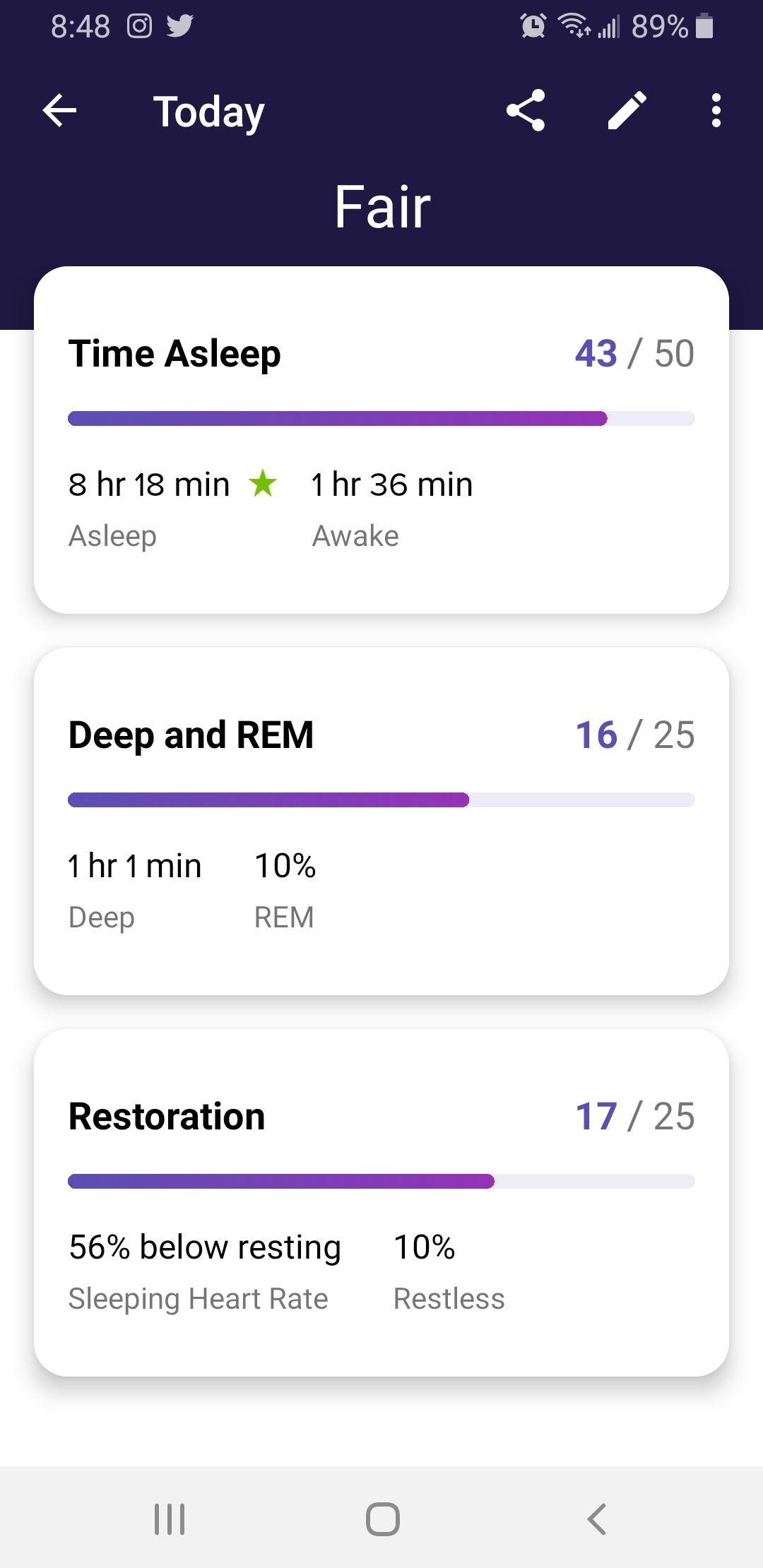Tap Twitter notification icon in status bar

[x=180, y=26]
